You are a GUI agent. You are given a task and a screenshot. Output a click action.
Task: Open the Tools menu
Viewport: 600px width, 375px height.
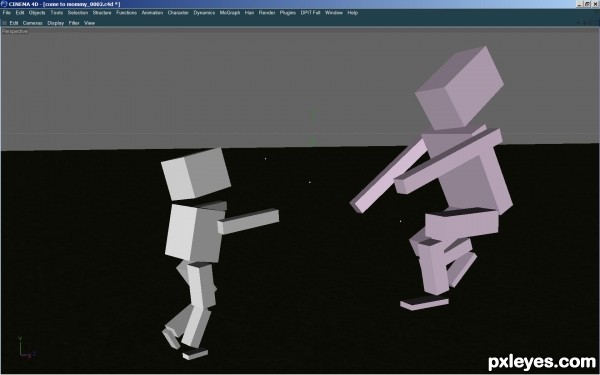tap(56, 13)
